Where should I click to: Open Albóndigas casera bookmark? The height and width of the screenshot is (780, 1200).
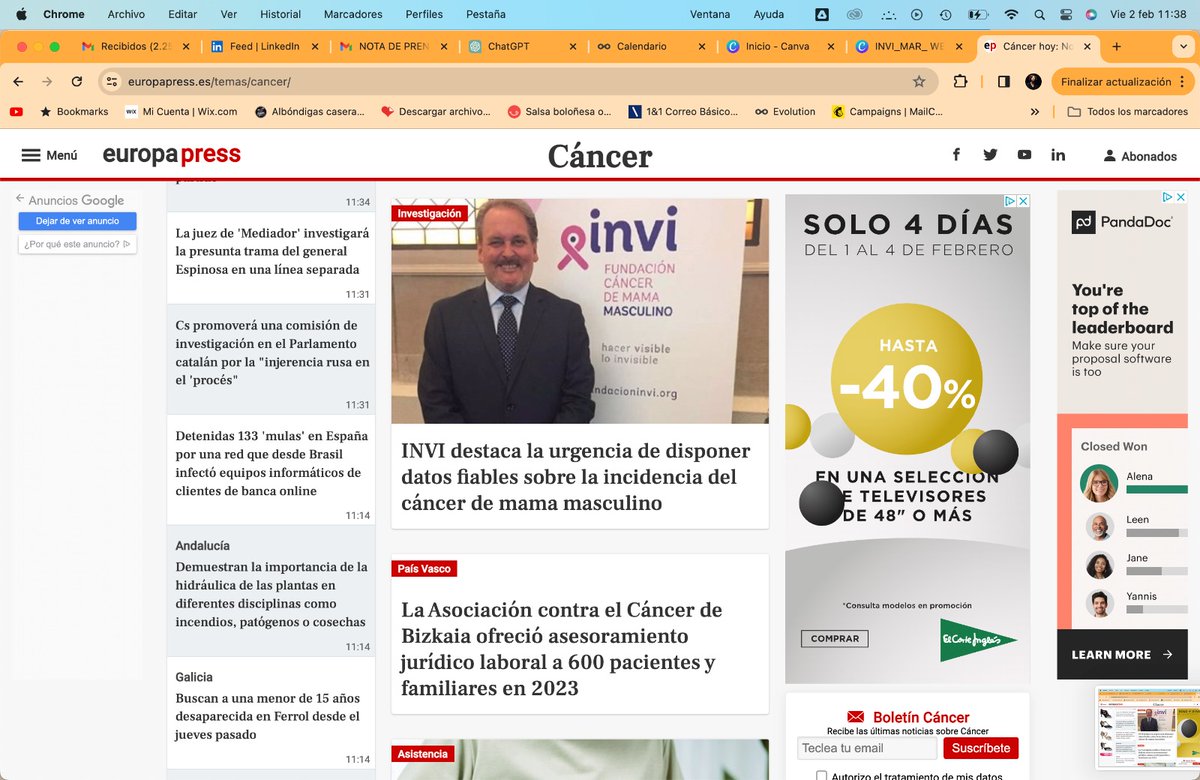(x=309, y=112)
